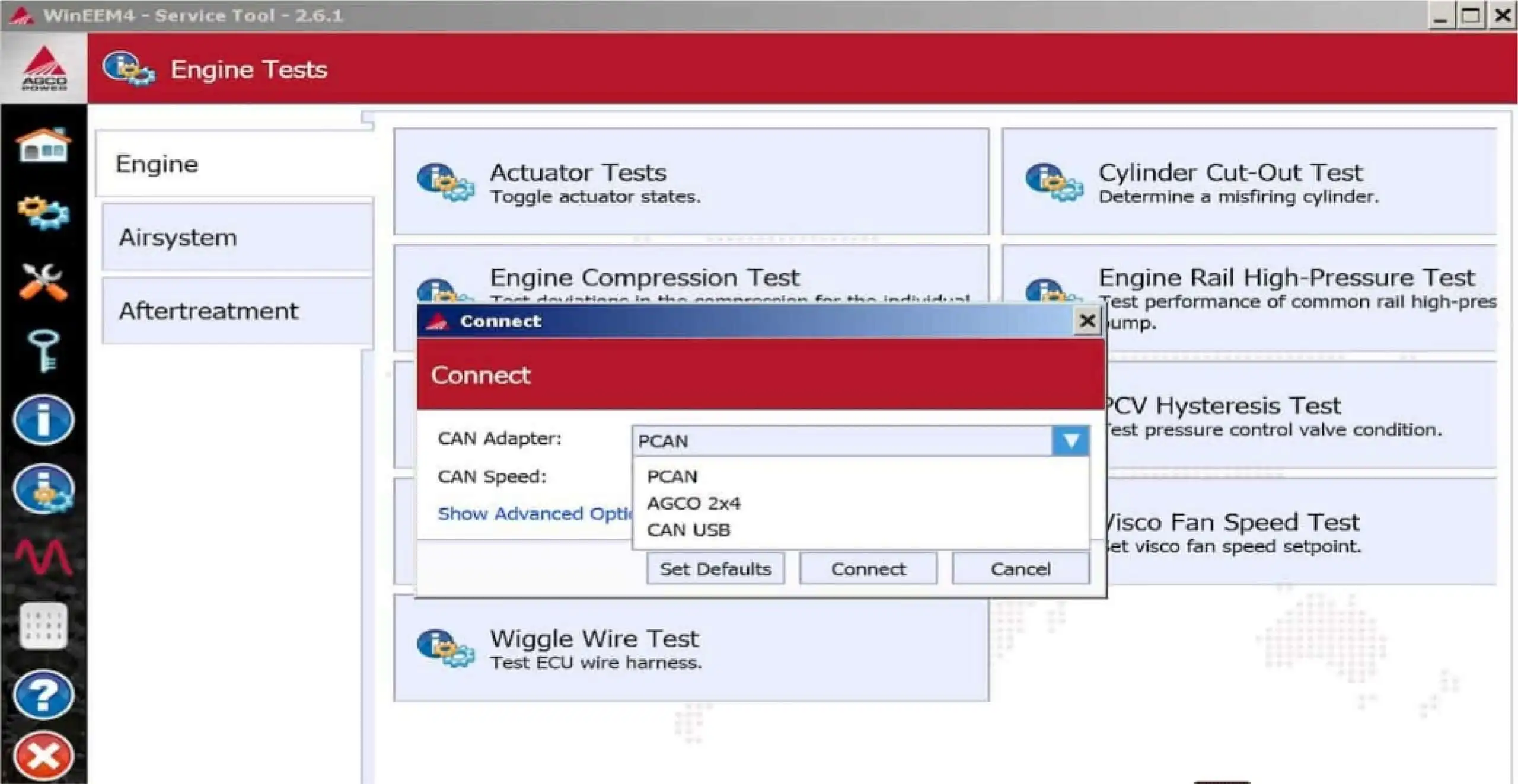1518x784 pixels.
Task: Select the Engine Tests sidebar icon
Action: pos(42,489)
